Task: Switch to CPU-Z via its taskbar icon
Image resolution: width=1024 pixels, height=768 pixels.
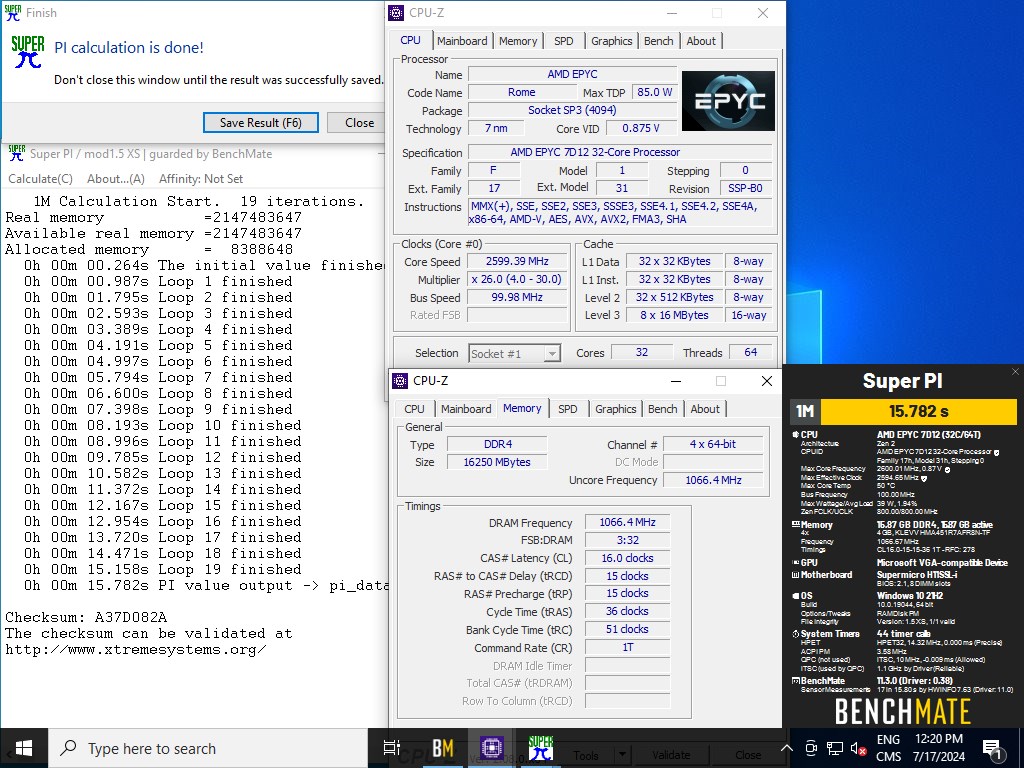Action: point(492,748)
